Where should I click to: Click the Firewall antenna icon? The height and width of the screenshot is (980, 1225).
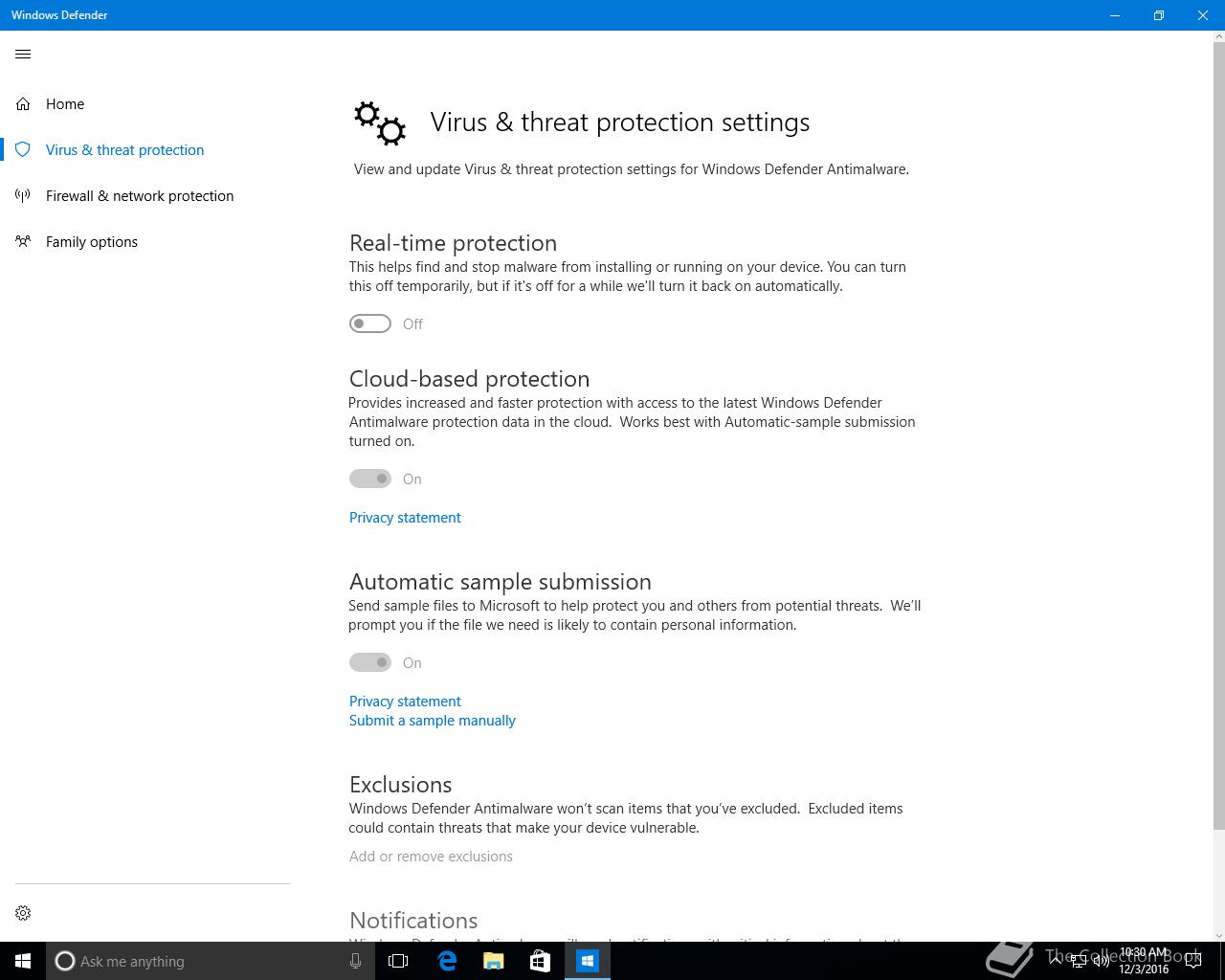tap(23, 195)
